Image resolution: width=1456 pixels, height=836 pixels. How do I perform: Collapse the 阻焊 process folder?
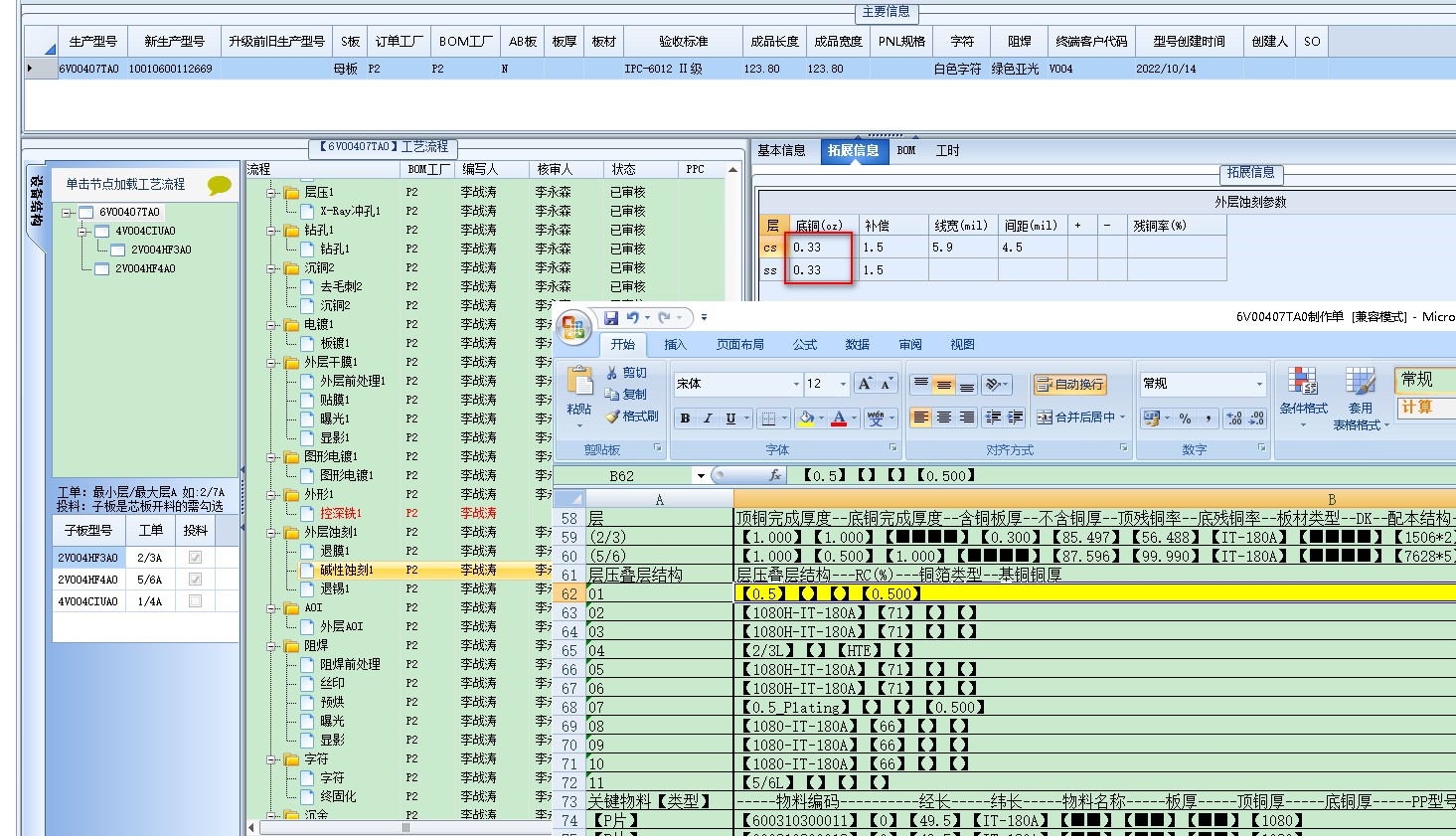(271, 646)
